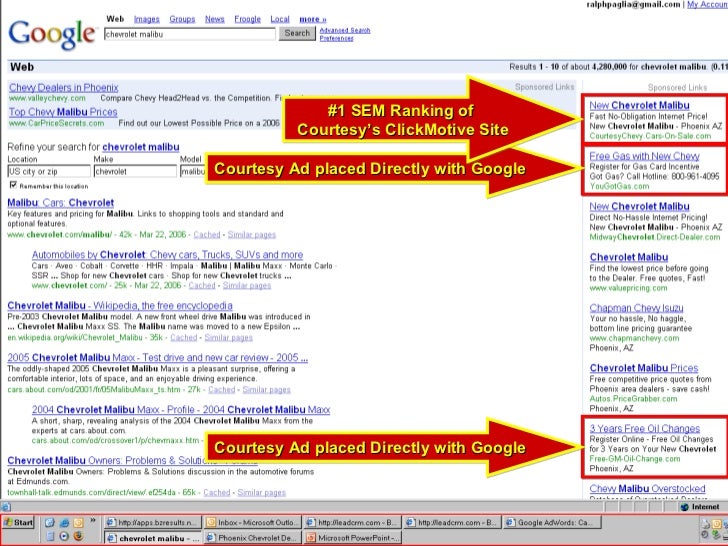Focus the main Google search text box
The width and height of the screenshot is (728, 546).
[x=190, y=33]
